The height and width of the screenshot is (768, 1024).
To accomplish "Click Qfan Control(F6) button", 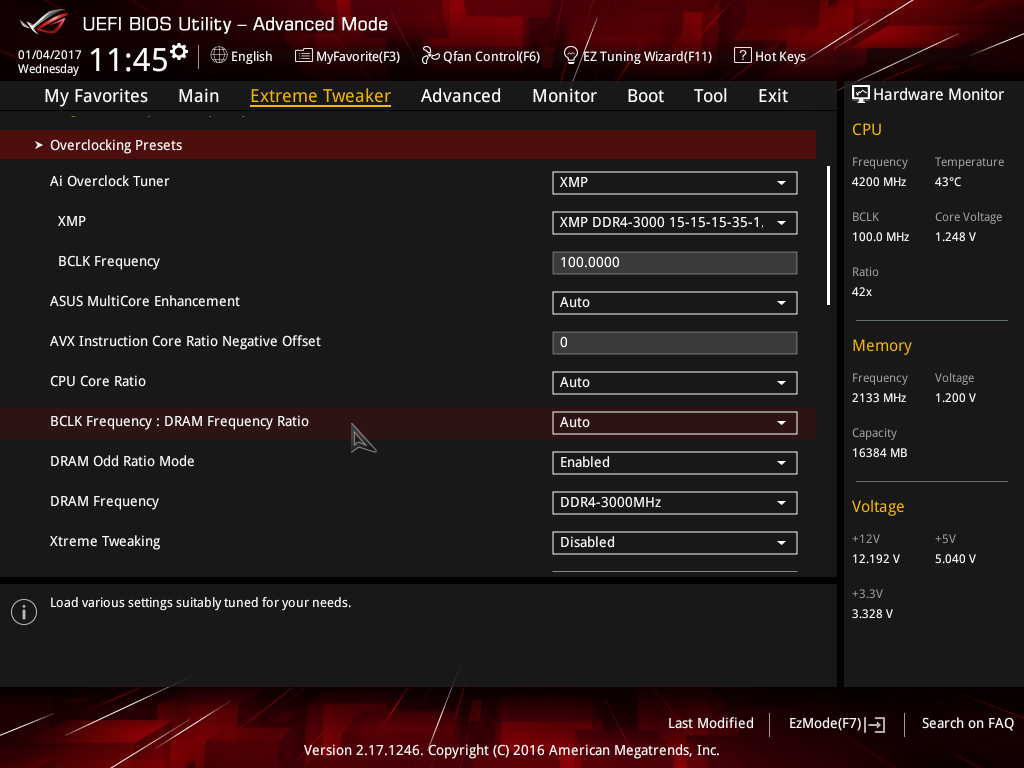I will (481, 56).
